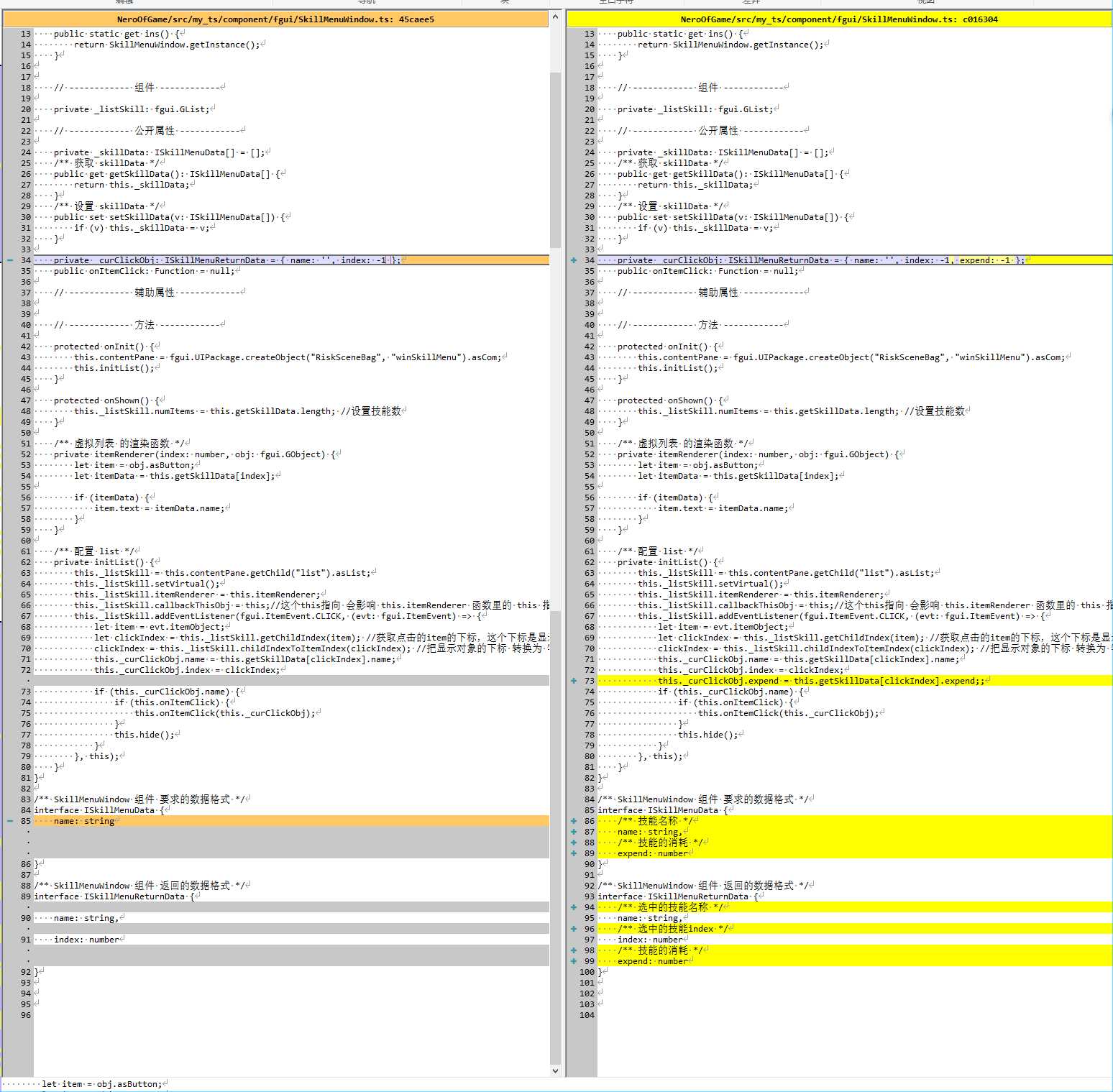Click the left pane scrollbar down arrow
The width and height of the screenshot is (1113, 1092).
coord(555,1070)
